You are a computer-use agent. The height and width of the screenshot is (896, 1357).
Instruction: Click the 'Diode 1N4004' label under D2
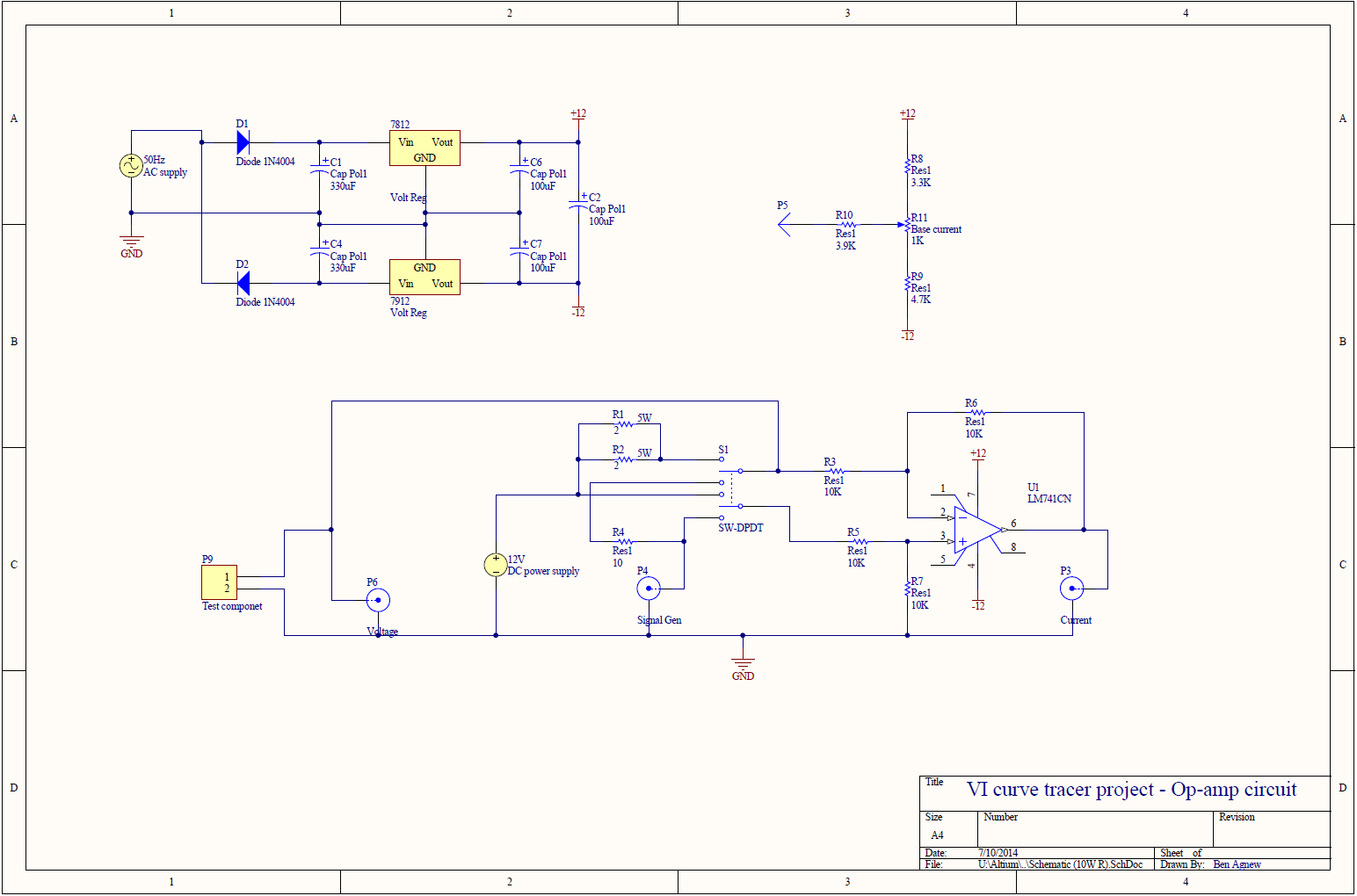[265, 302]
